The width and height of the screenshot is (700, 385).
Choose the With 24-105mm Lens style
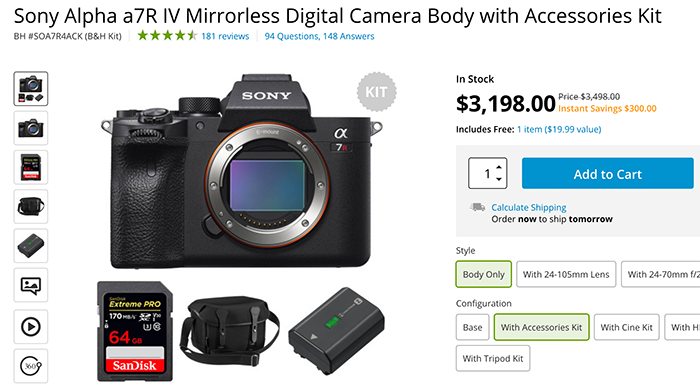[566, 274]
